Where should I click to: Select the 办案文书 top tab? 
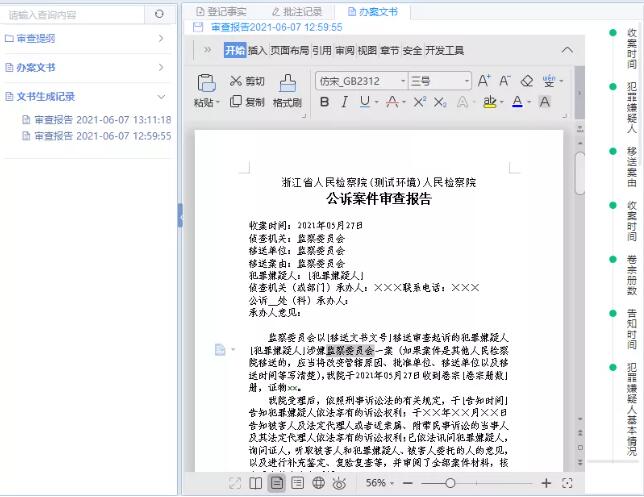click(x=373, y=12)
